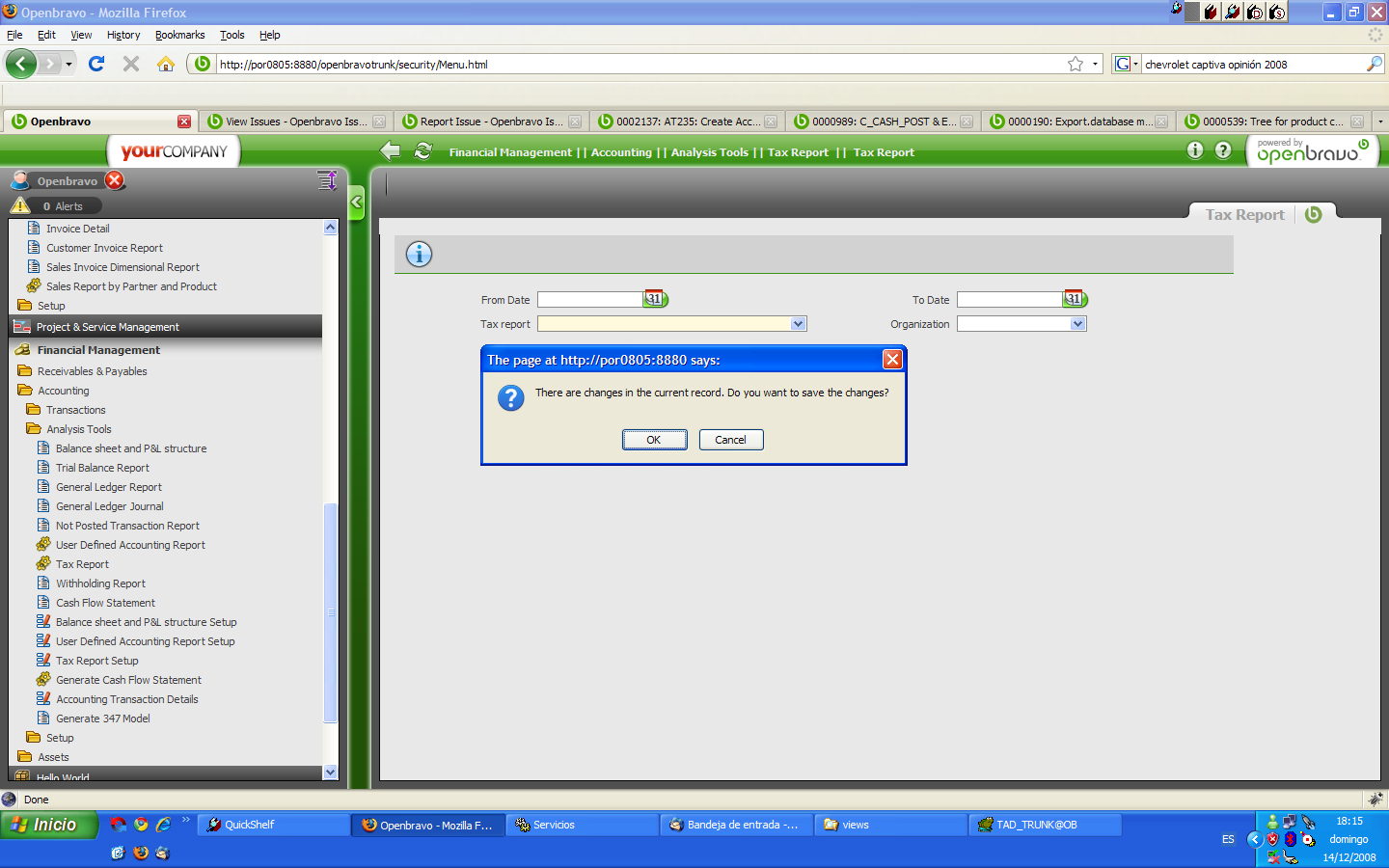Log out using red X beside Openbravo user
The width and height of the screenshot is (1389, 868).
click(x=115, y=180)
